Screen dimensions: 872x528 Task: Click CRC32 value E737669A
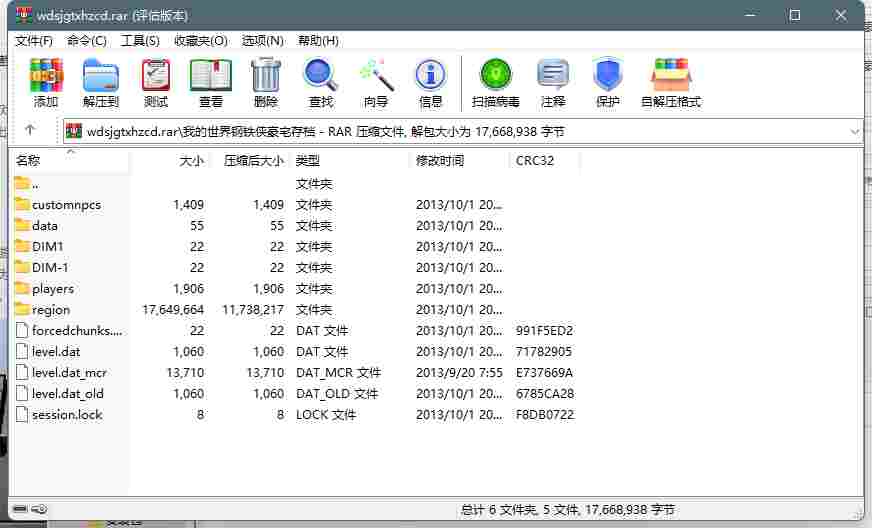[544, 372]
